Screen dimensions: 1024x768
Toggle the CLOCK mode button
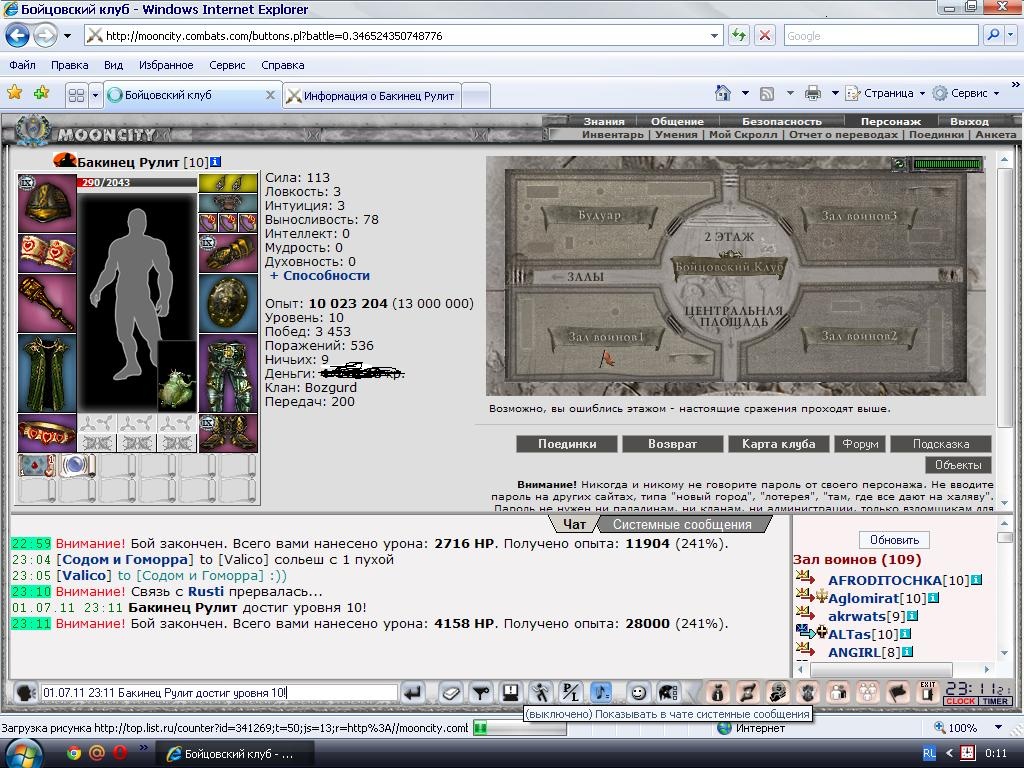click(960, 701)
